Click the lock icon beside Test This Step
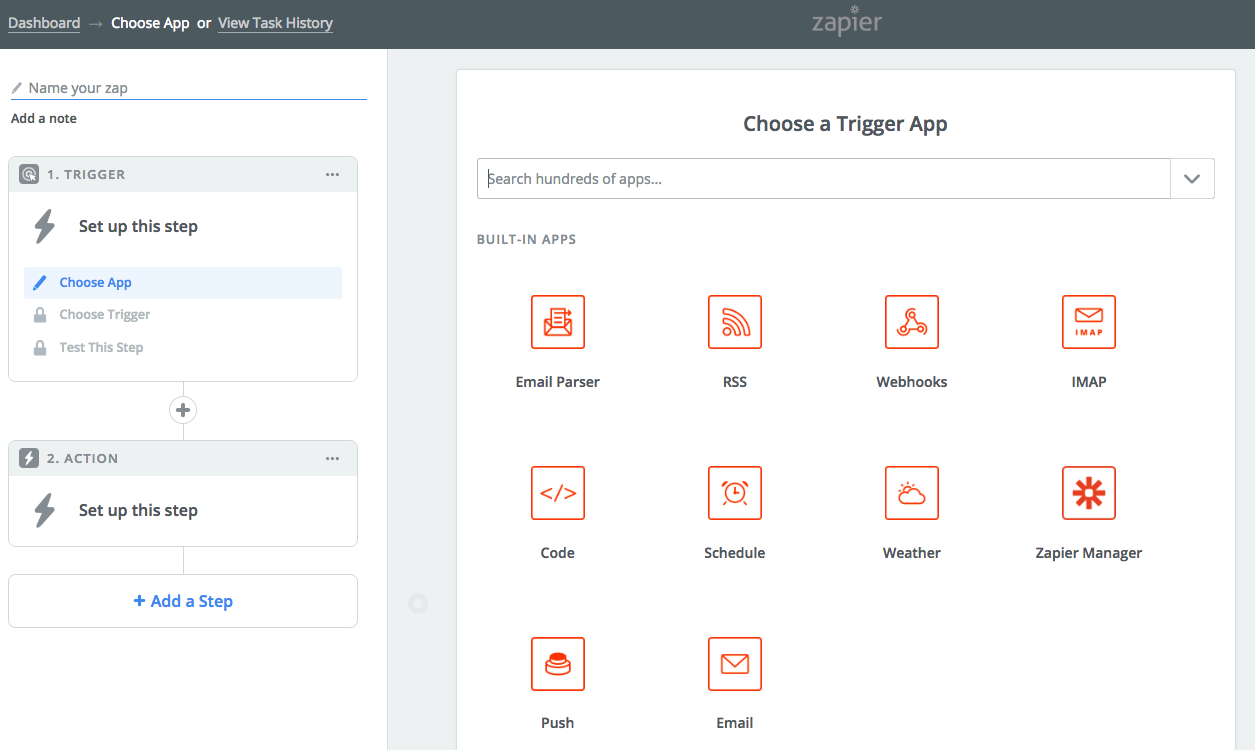Image resolution: width=1255 pixels, height=750 pixels. (x=40, y=348)
